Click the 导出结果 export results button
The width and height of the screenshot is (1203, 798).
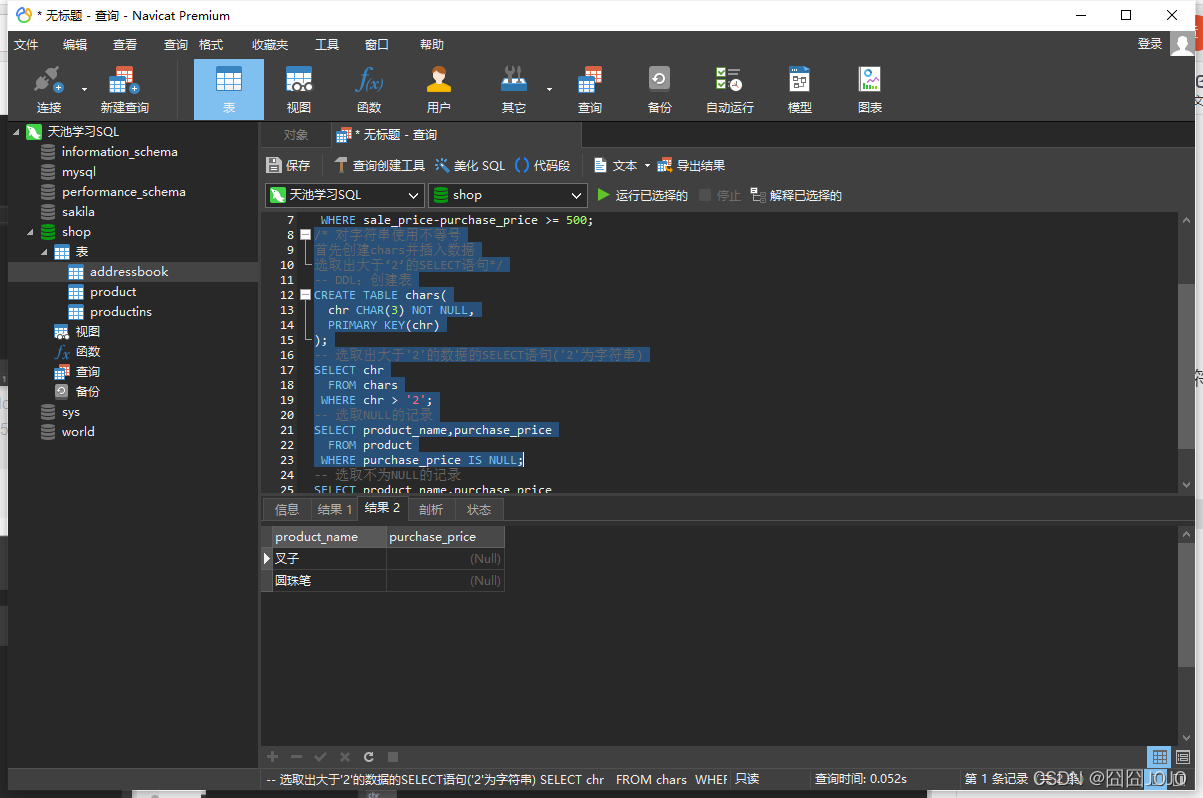coord(691,166)
